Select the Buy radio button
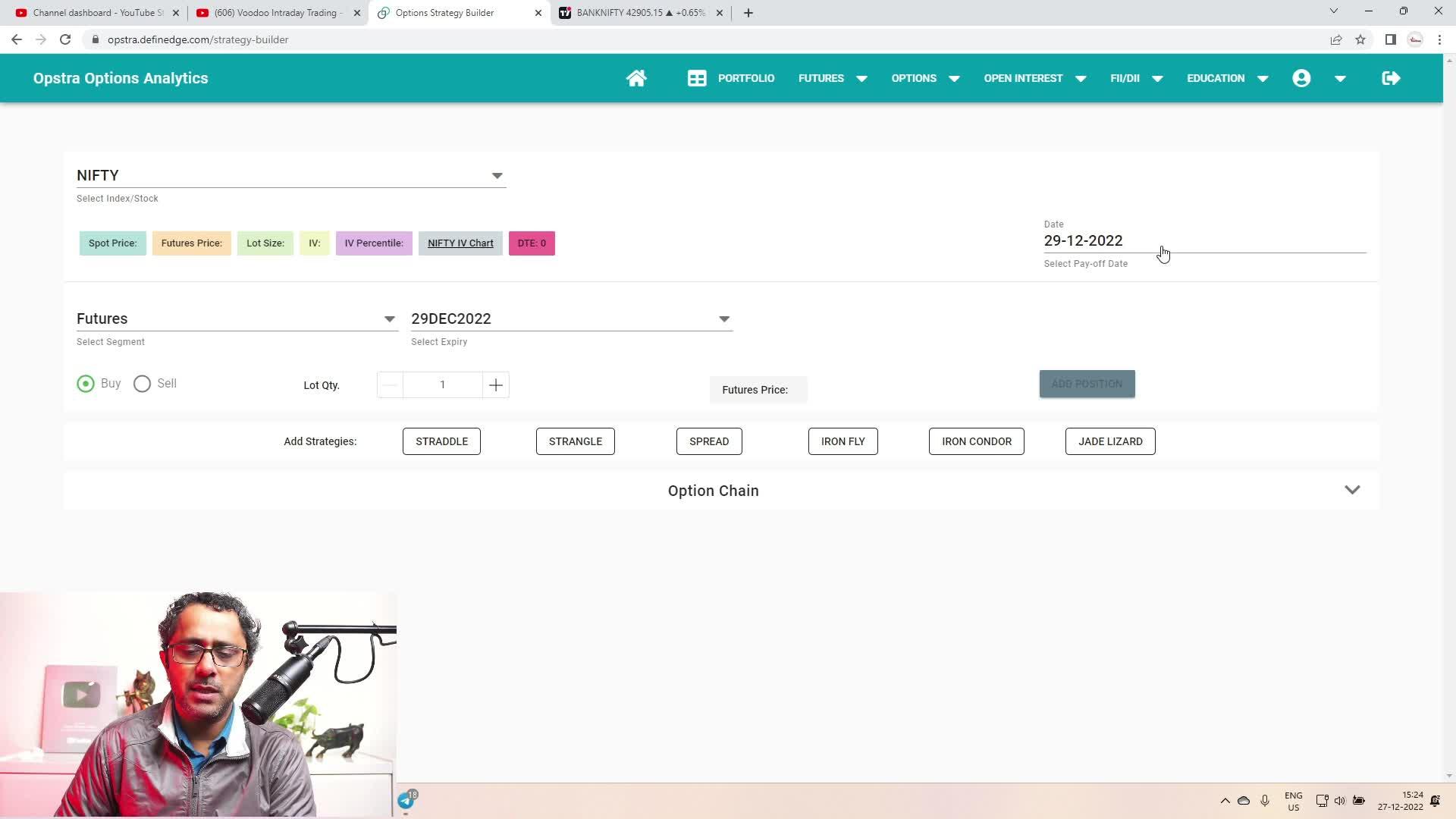 pyautogui.click(x=86, y=384)
